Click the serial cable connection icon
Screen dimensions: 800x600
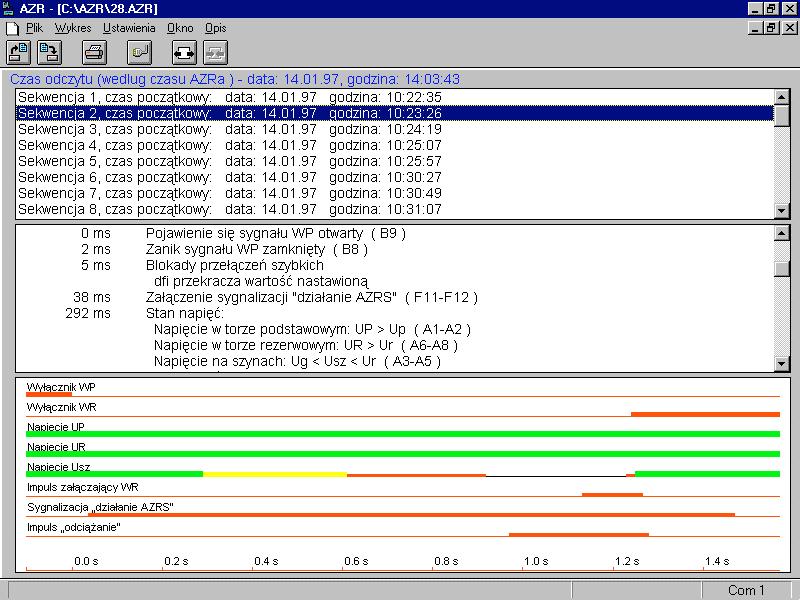(x=139, y=53)
